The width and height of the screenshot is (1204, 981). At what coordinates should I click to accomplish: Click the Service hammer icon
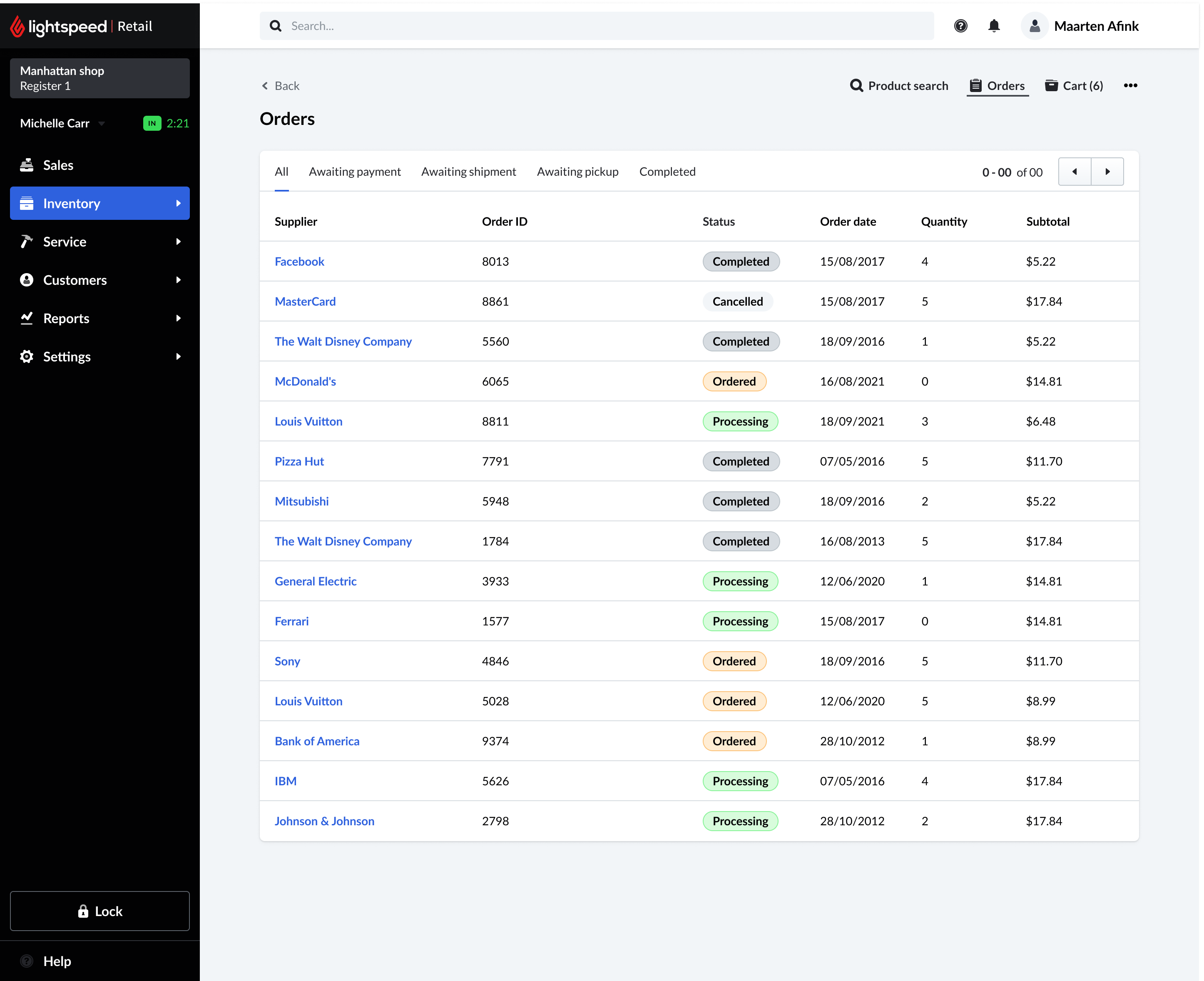27,242
